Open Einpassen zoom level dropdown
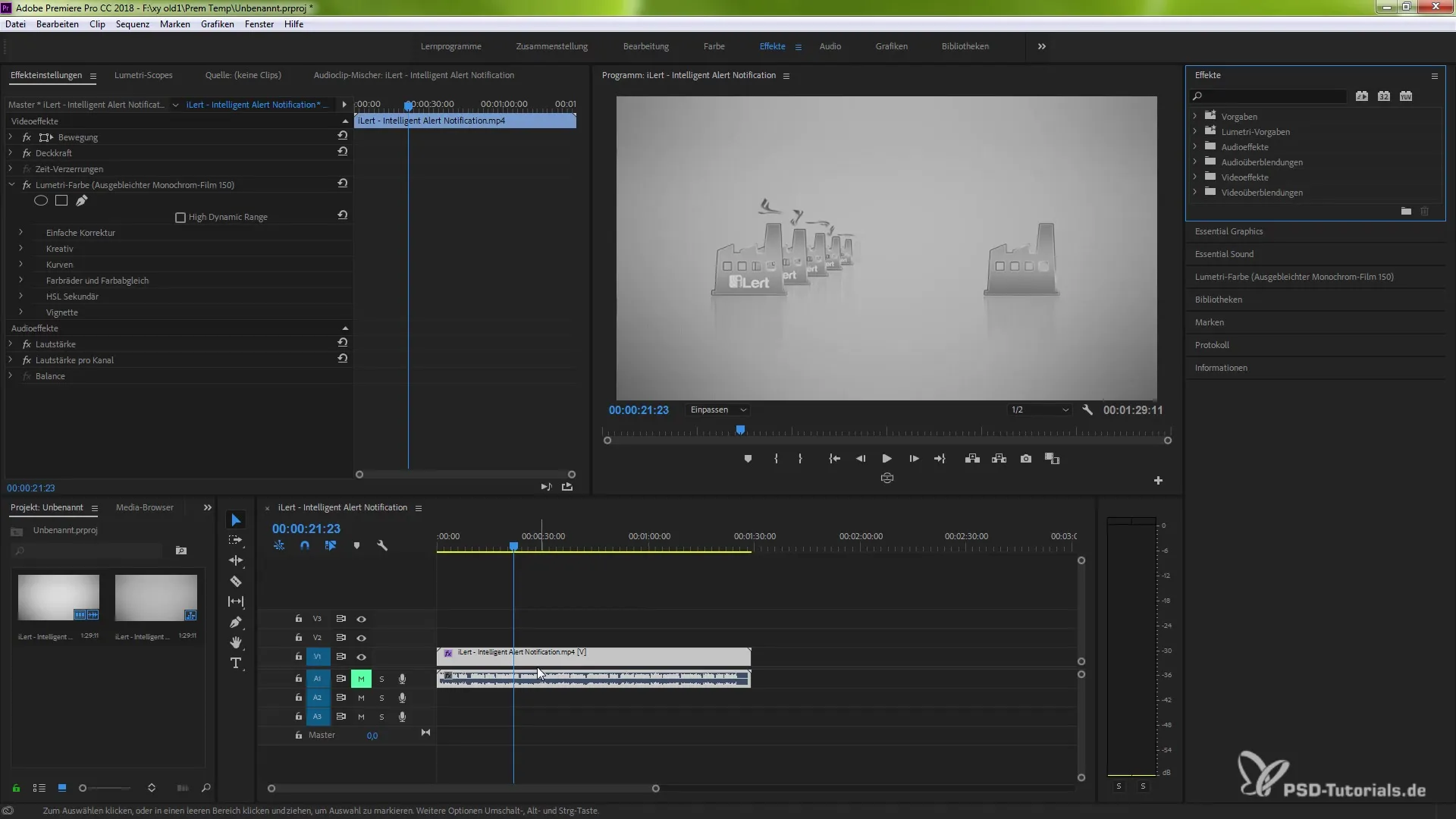This screenshot has height=819, width=1456. pyautogui.click(x=718, y=409)
